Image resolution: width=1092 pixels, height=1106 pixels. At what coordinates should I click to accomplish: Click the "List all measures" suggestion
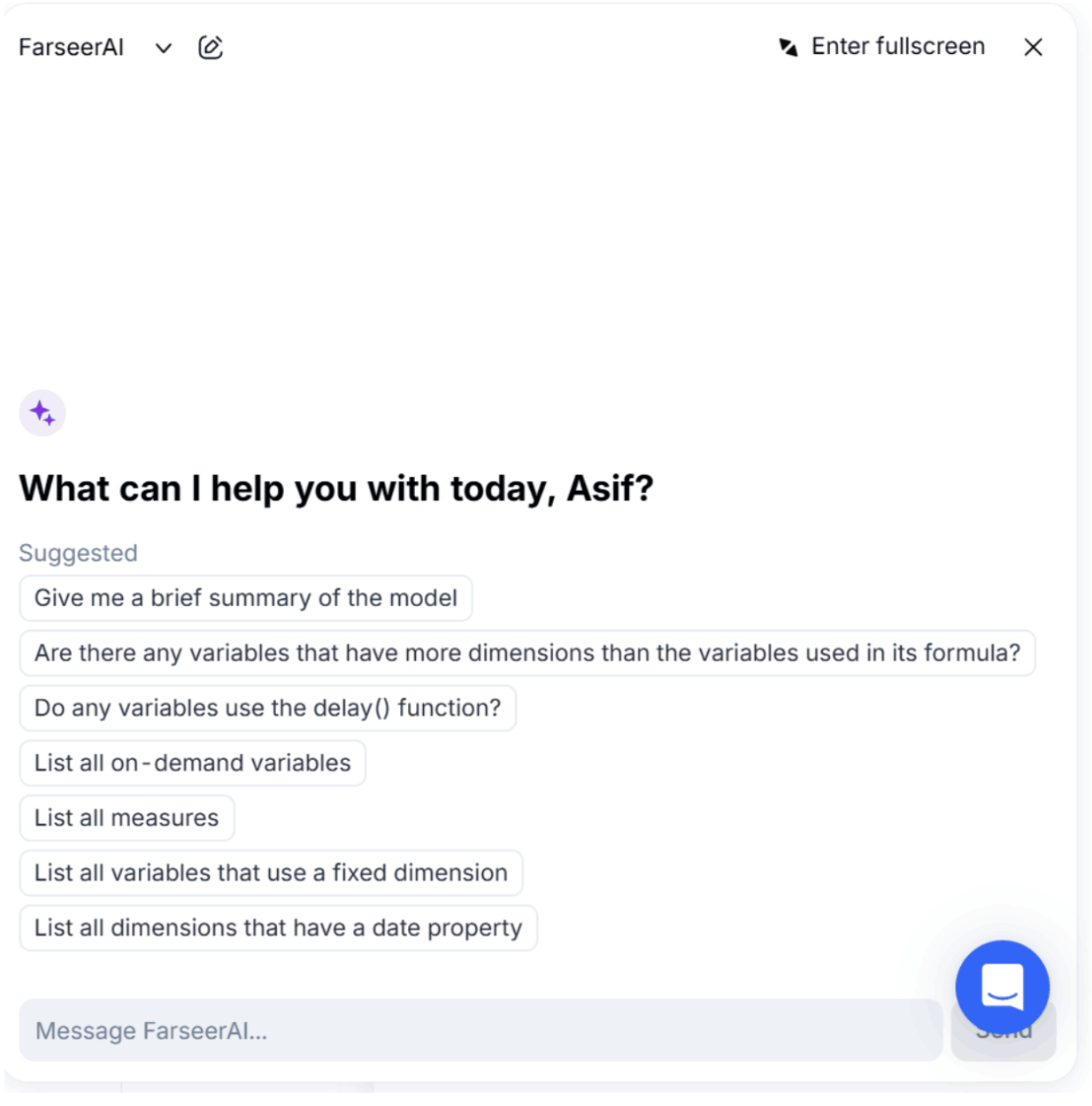127,818
